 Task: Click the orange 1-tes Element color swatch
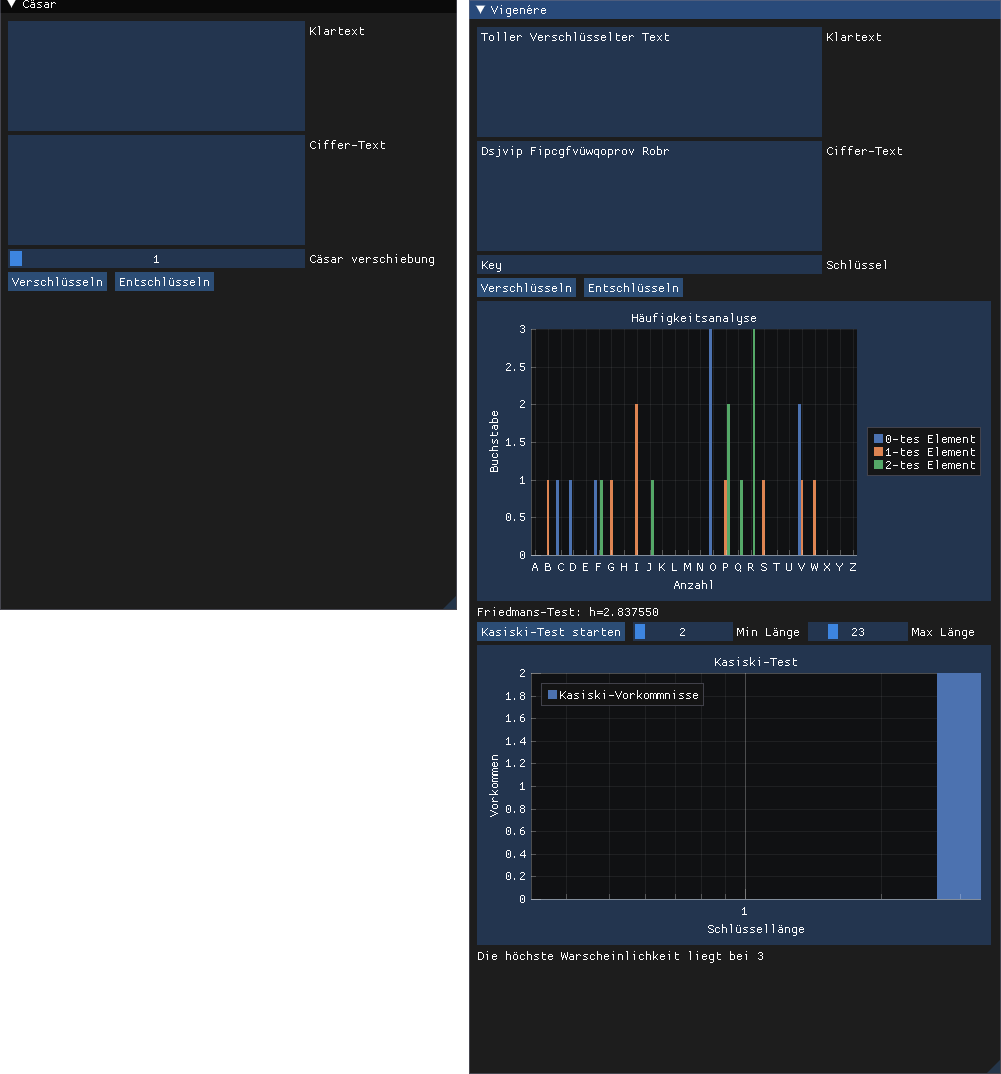[x=878, y=452]
